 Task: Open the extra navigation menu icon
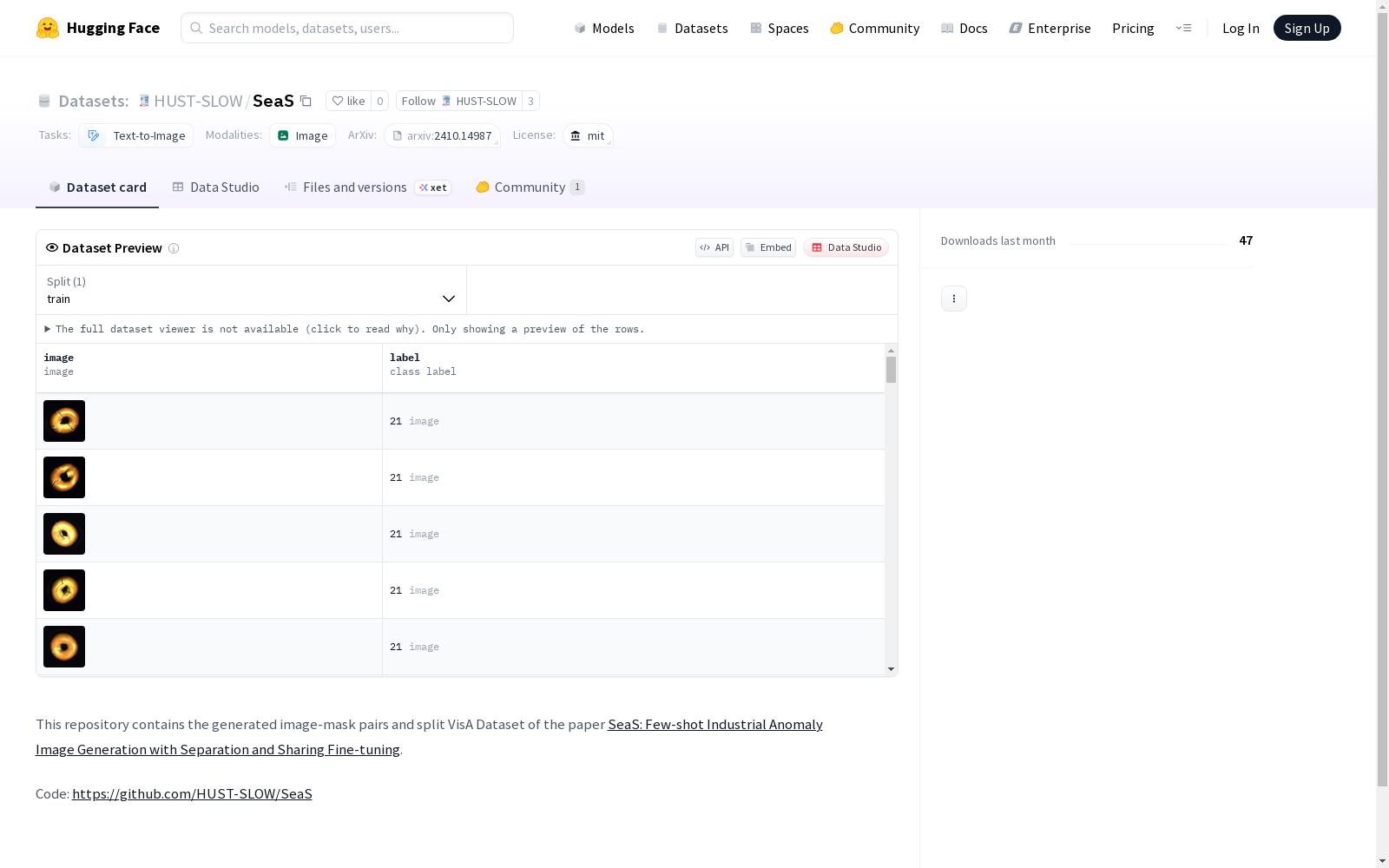point(1183,28)
